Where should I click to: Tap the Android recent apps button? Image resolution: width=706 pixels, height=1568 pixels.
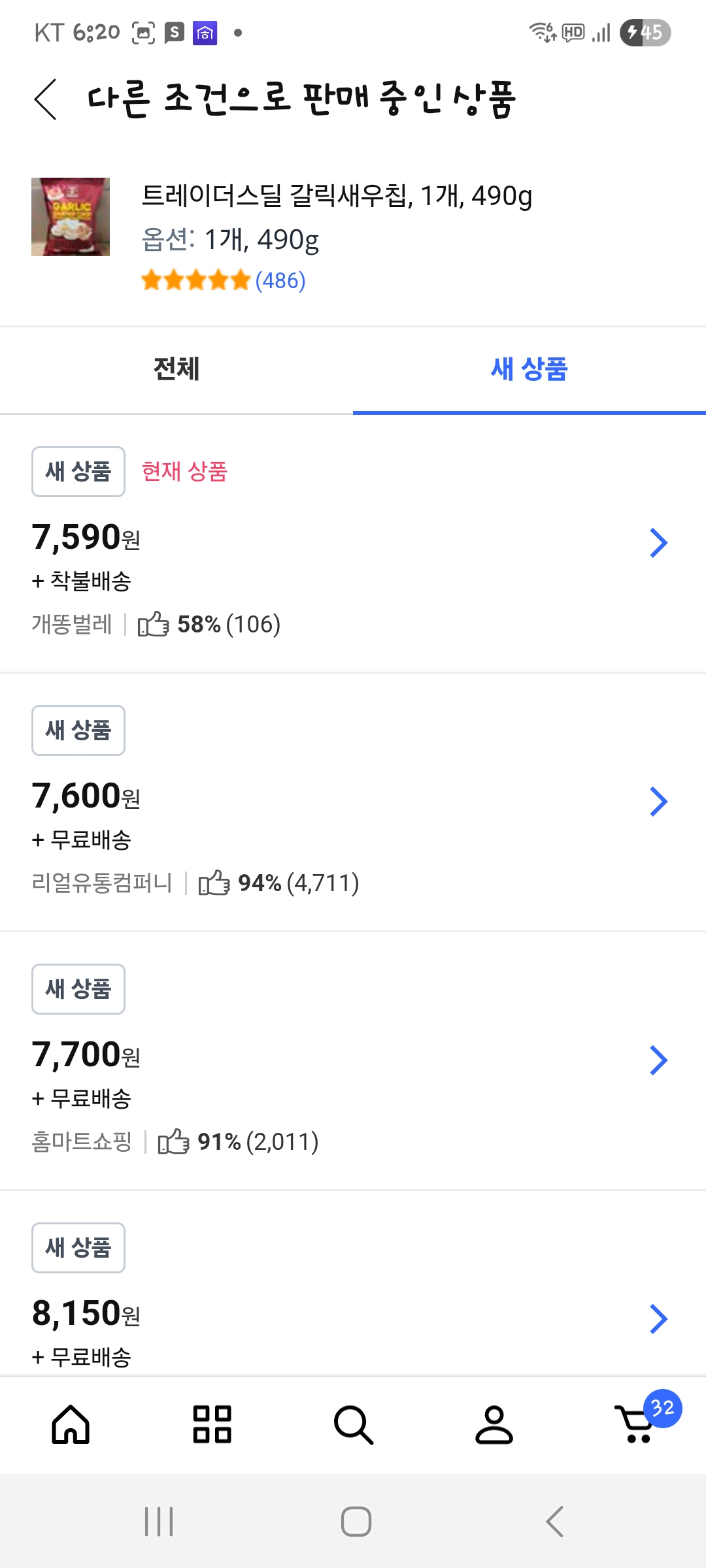coord(159,1522)
